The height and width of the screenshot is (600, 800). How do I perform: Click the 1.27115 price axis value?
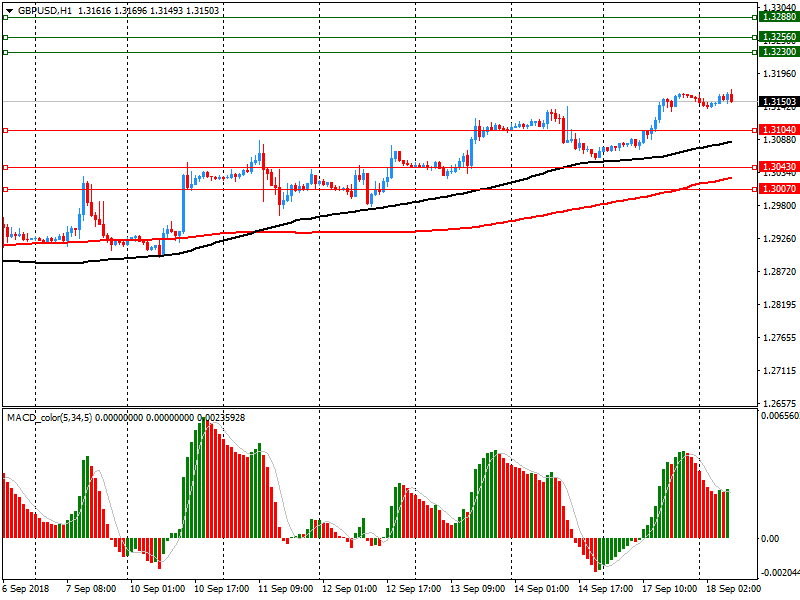click(x=779, y=371)
